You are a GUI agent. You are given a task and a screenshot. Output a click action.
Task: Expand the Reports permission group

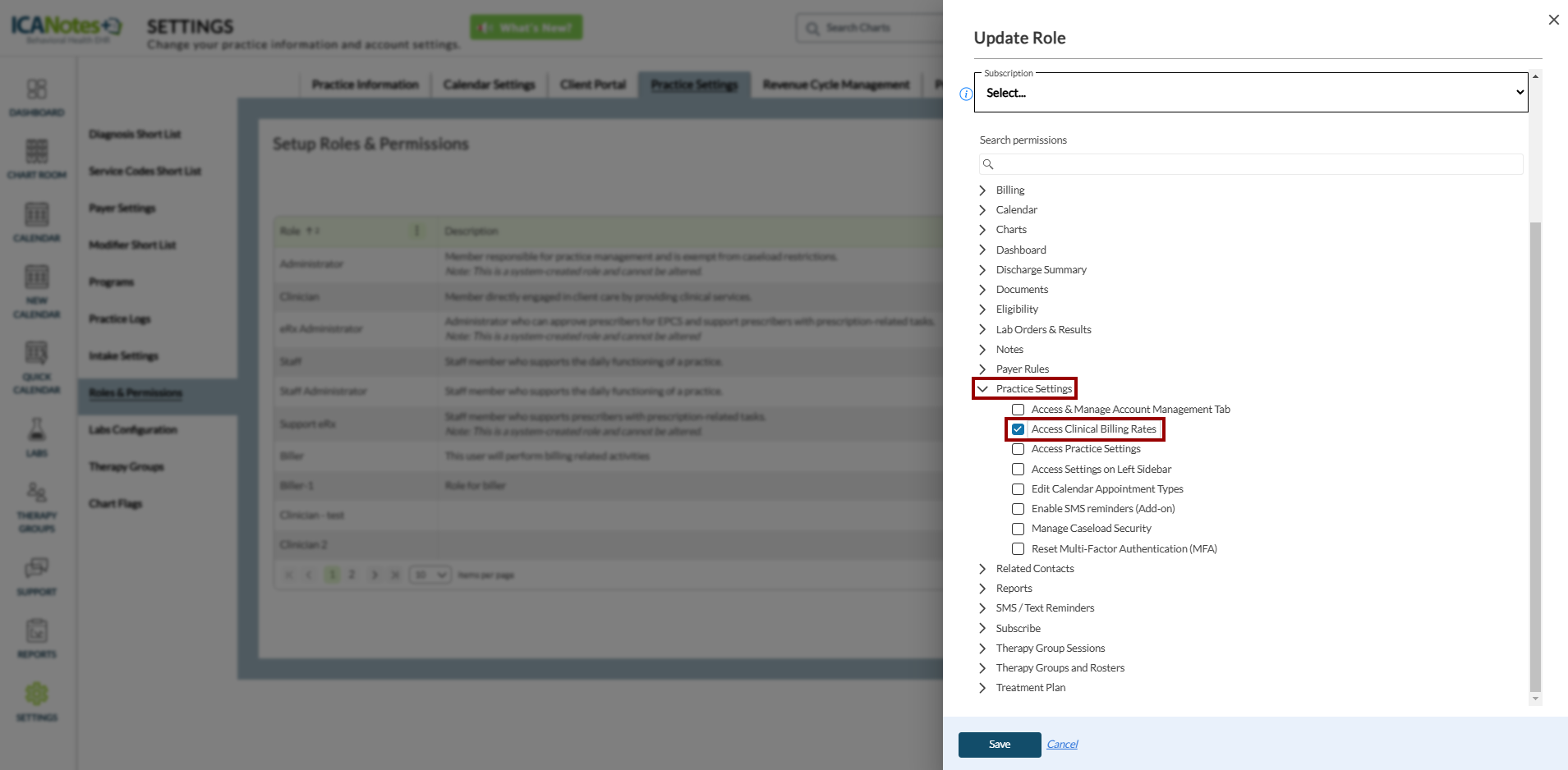(x=982, y=589)
